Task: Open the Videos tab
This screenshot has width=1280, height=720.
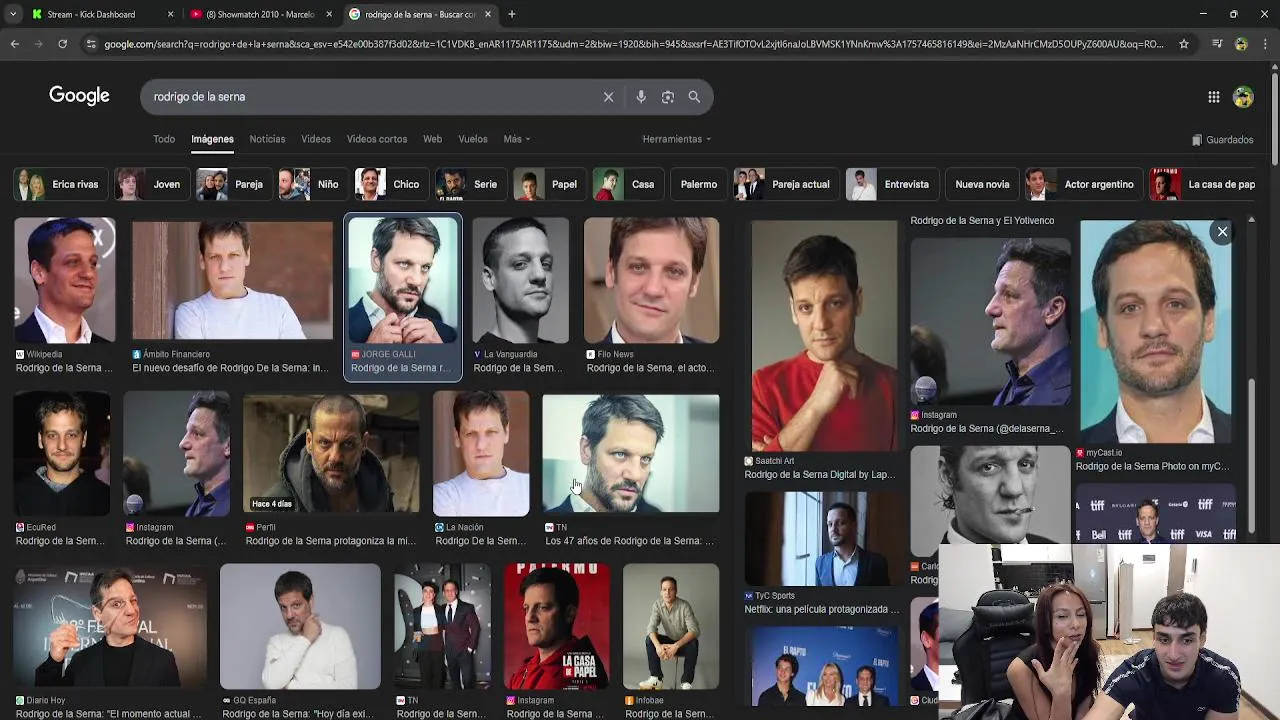Action: (316, 139)
